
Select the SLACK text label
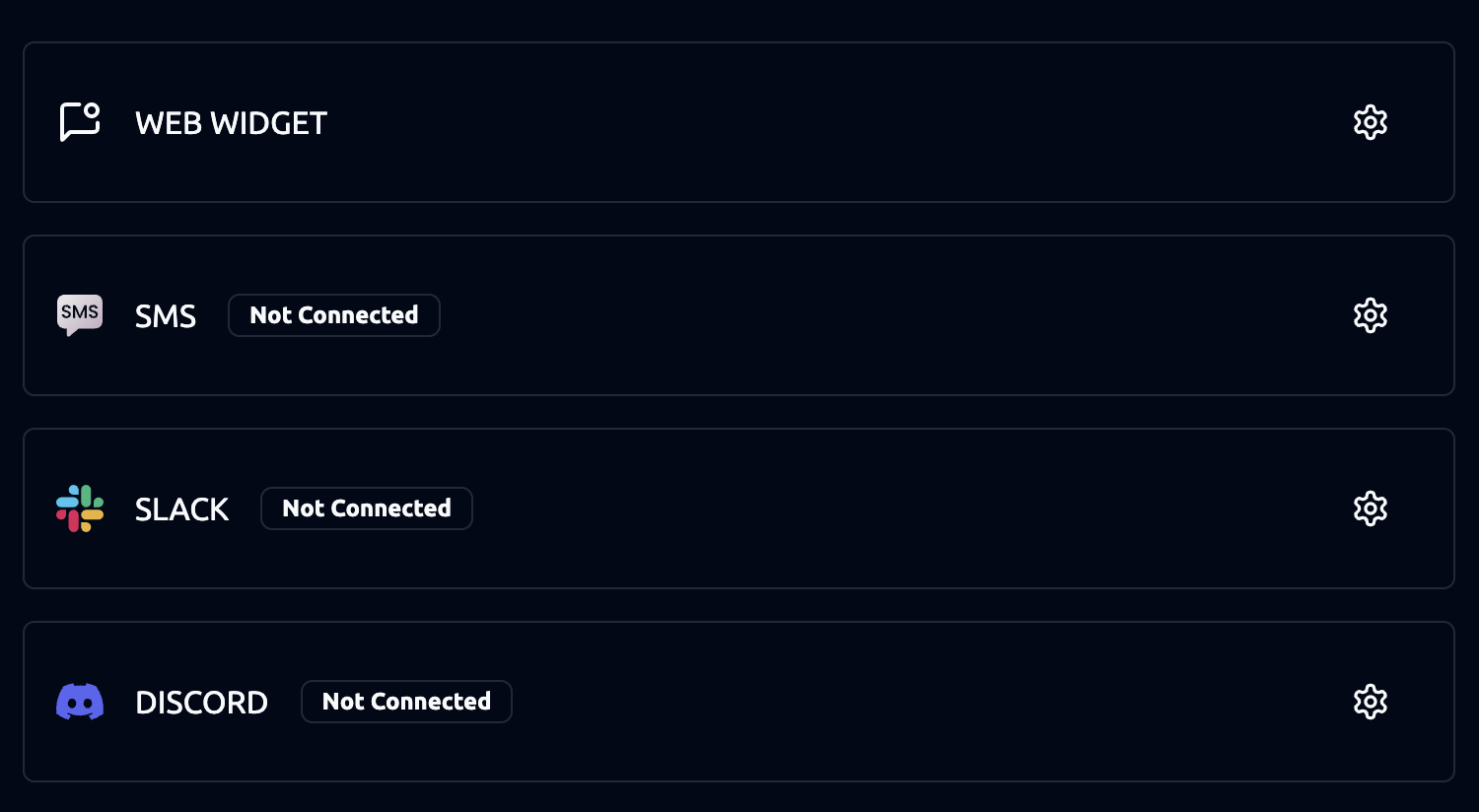pyautogui.click(x=181, y=509)
